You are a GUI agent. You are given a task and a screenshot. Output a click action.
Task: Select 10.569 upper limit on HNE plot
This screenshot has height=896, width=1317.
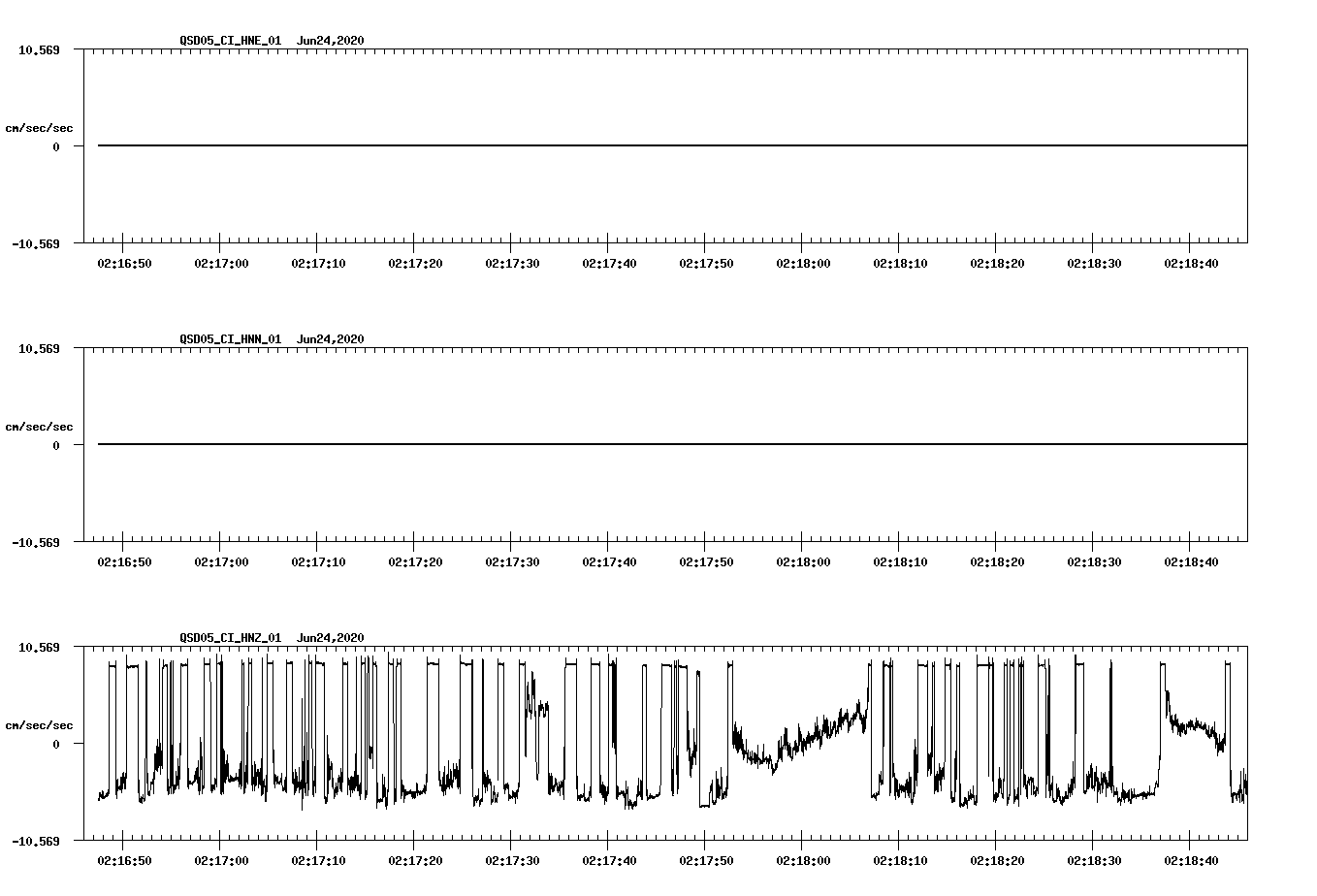[39, 49]
